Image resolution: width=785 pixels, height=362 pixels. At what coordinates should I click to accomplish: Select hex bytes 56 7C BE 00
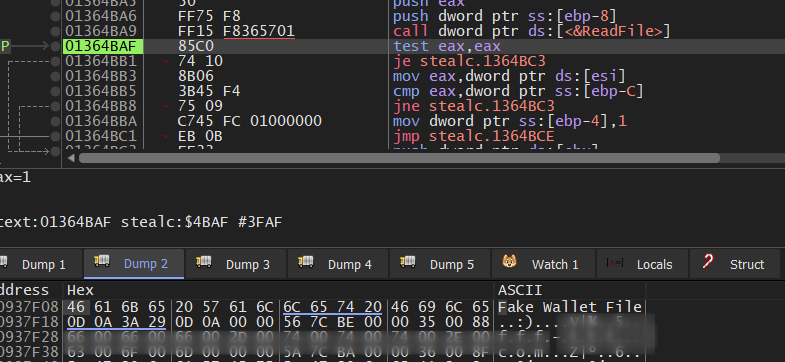[332, 322]
